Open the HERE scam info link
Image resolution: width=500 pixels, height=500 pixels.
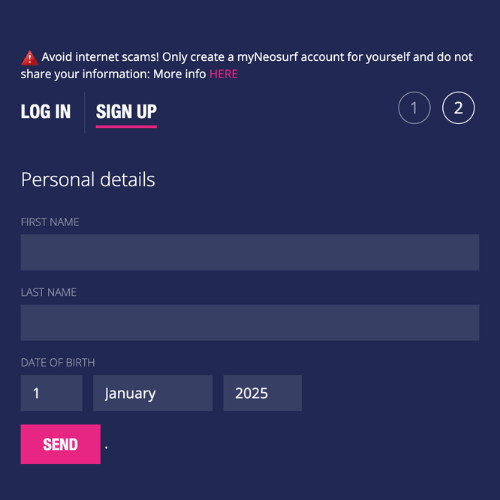(223, 74)
